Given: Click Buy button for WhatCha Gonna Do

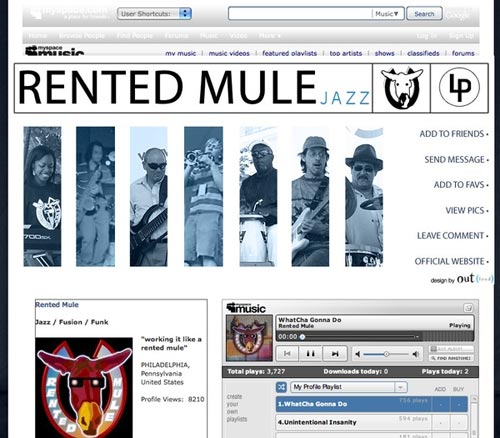Looking at the screenshot, I should coord(459,404).
